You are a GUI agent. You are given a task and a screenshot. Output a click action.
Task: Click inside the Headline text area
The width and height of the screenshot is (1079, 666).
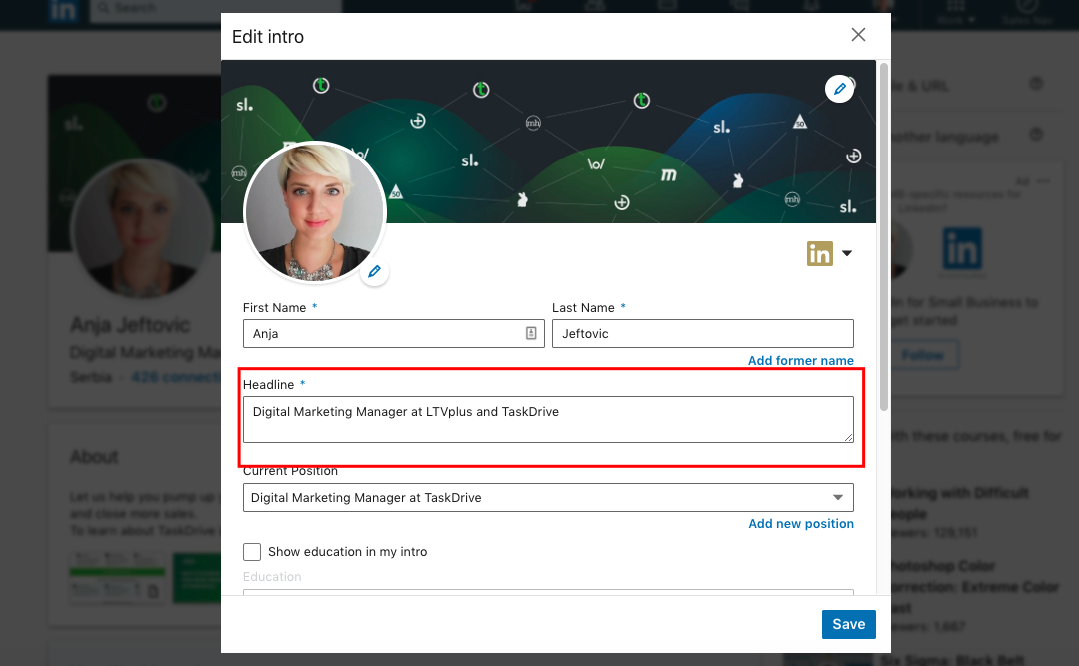(x=548, y=419)
